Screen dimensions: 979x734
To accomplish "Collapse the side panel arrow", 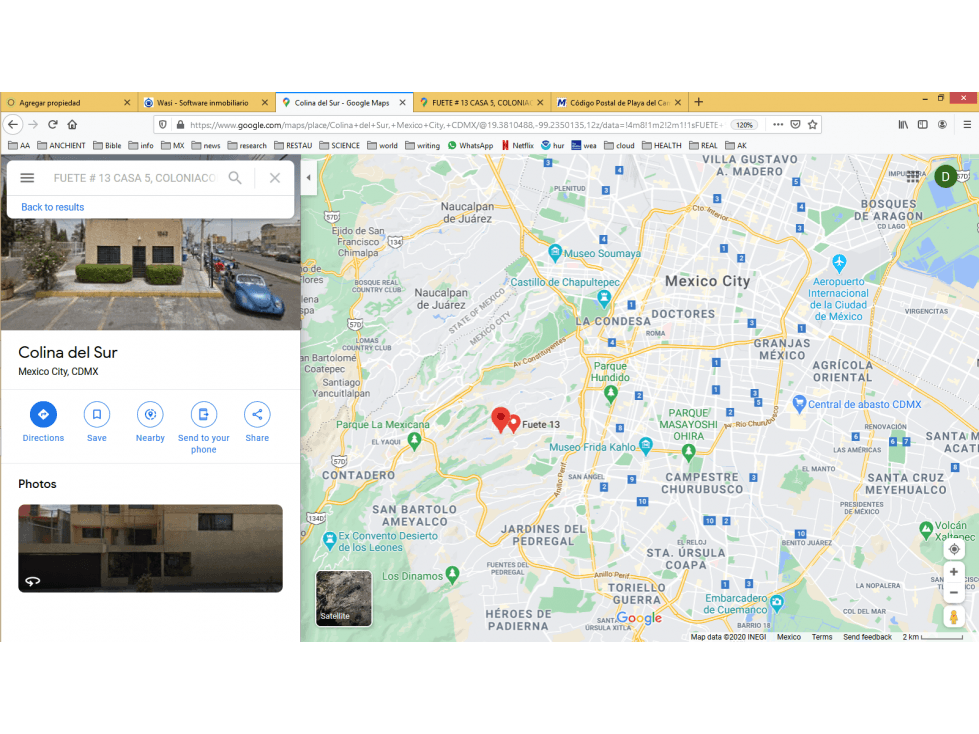I will pos(308,177).
